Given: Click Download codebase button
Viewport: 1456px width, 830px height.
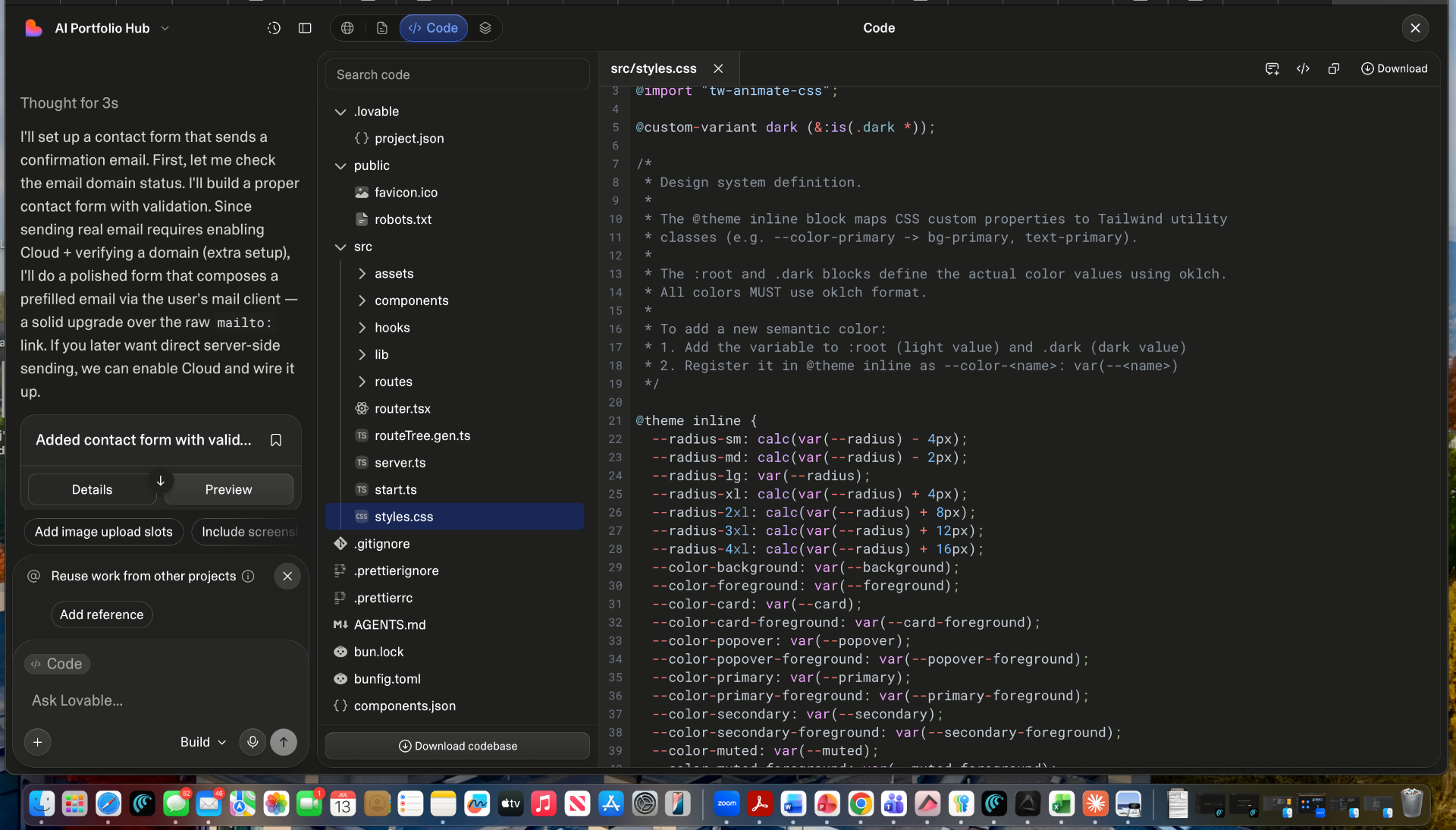Looking at the screenshot, I should (457, 746).
